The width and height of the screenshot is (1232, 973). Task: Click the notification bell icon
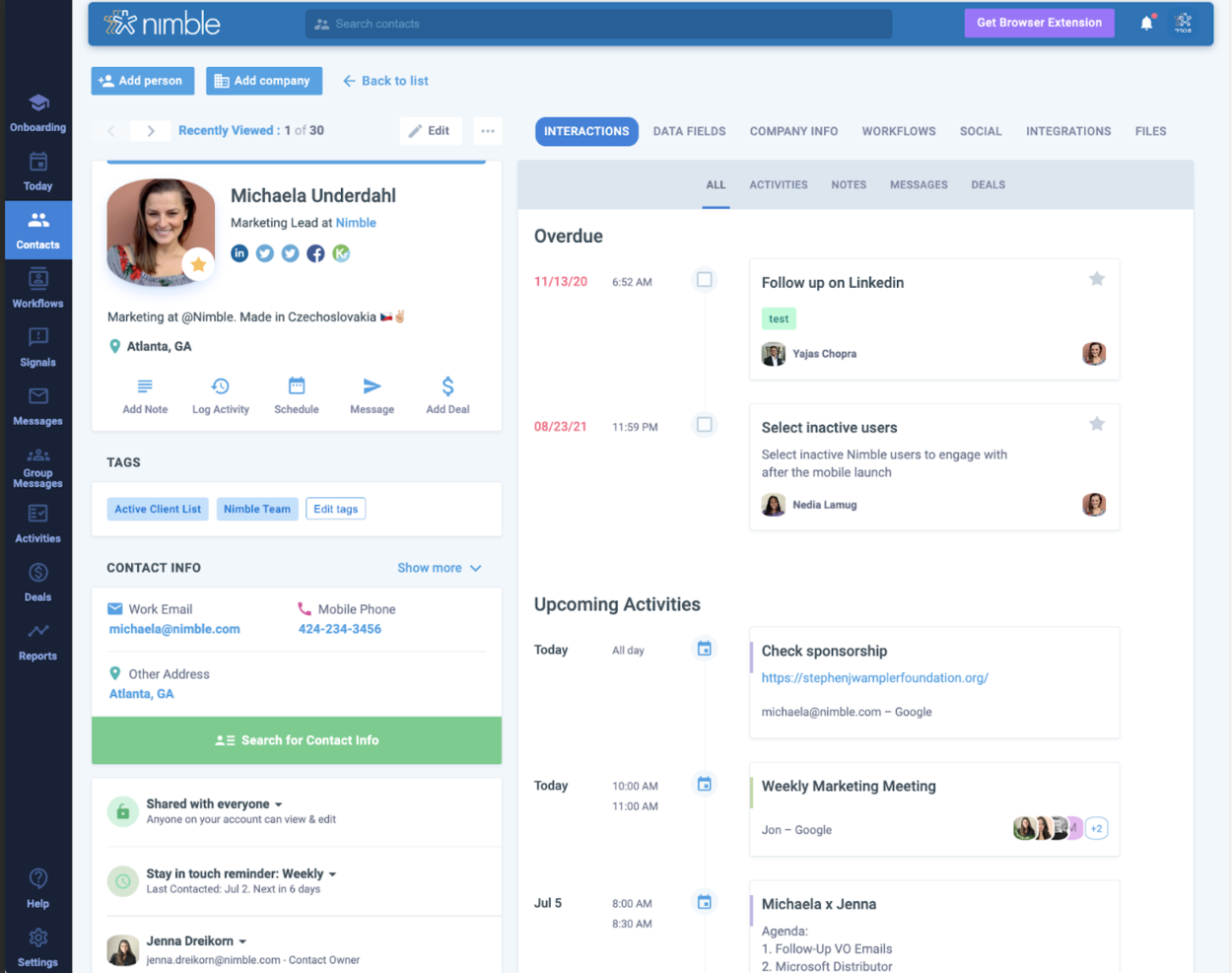[1145, 22]
